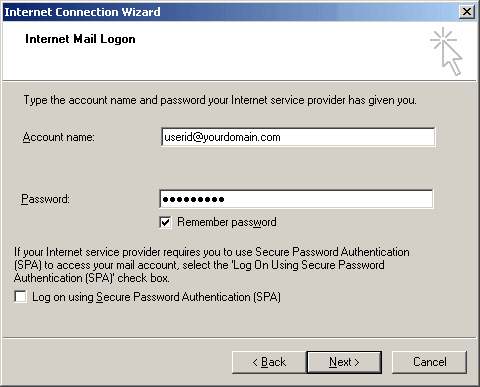480x387 pixels.
Task: Click the 'Log on using Secure Password Authentication' label
Action: click(x=156, y=297)
